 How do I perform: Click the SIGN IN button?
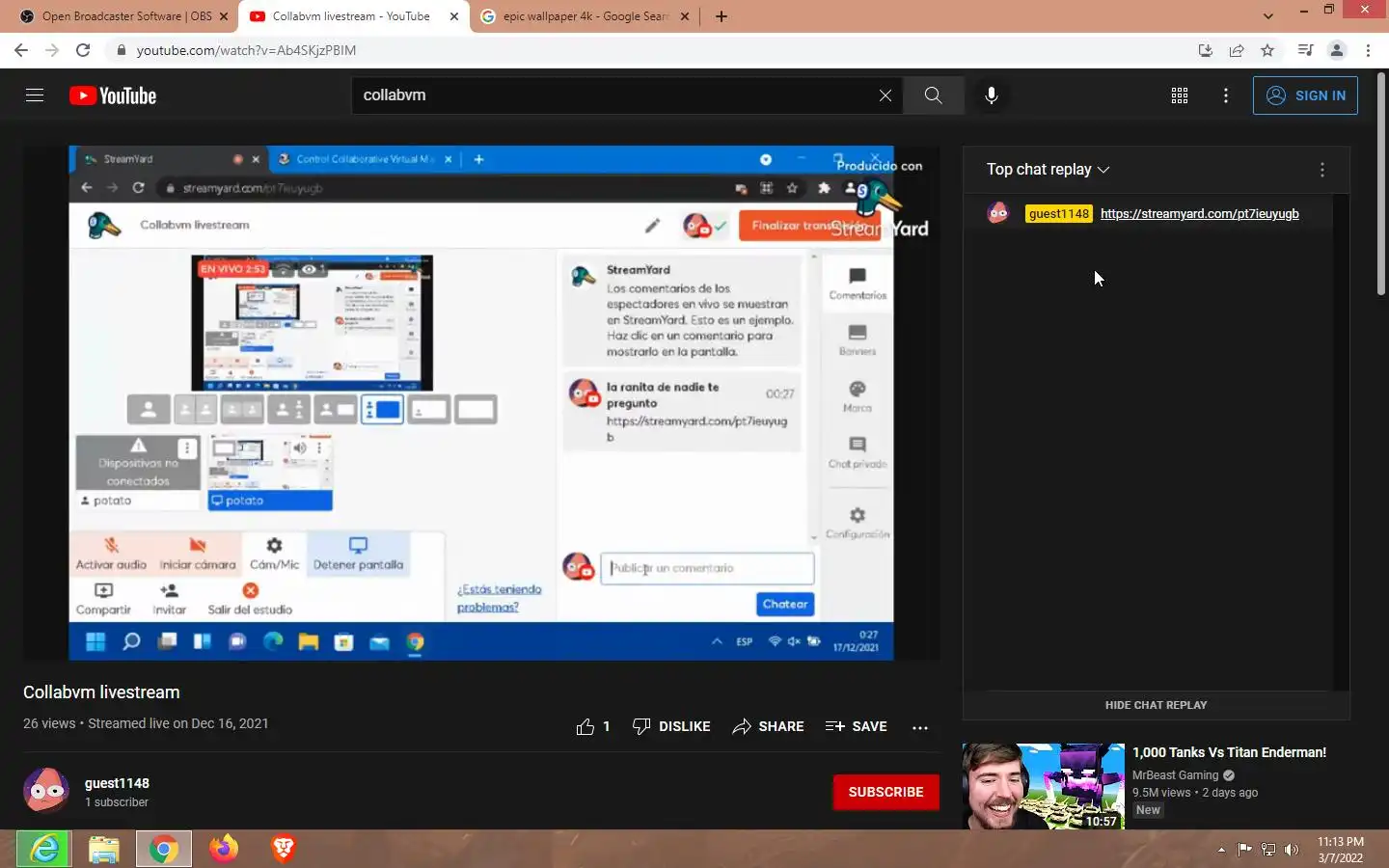coord(1305,95)
